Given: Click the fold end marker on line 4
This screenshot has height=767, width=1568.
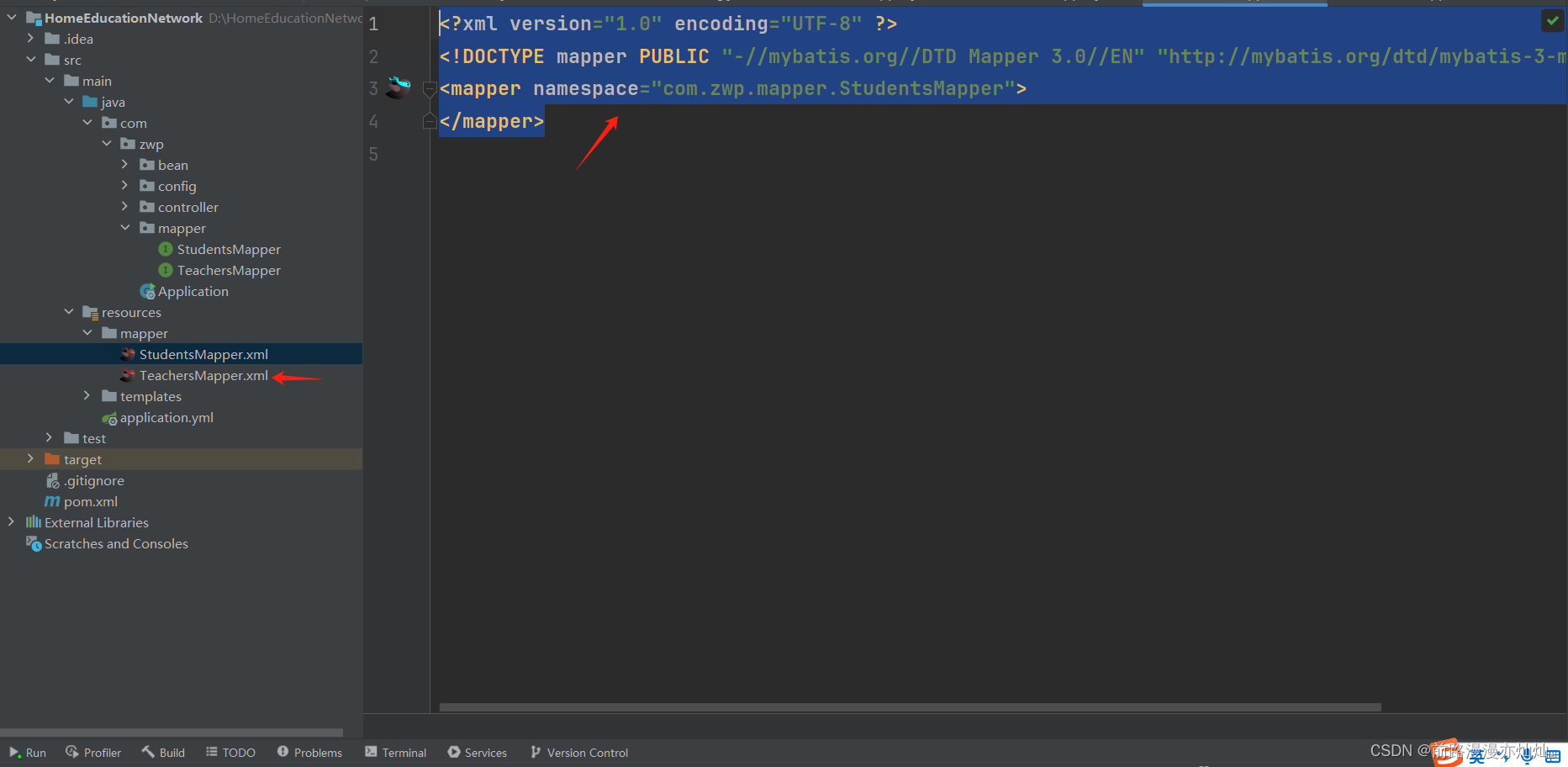Looking at the screenshot, I should 429,121.
